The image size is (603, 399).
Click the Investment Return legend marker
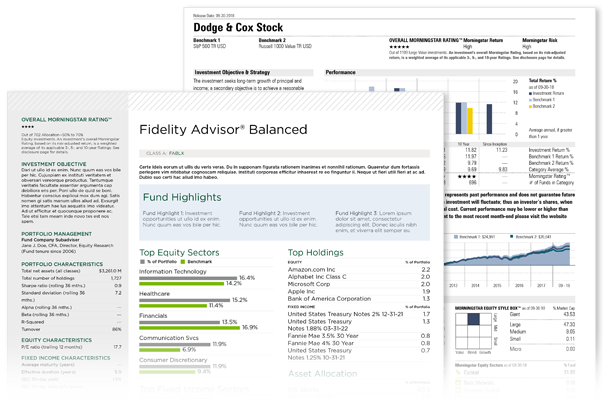pos(530,93)
